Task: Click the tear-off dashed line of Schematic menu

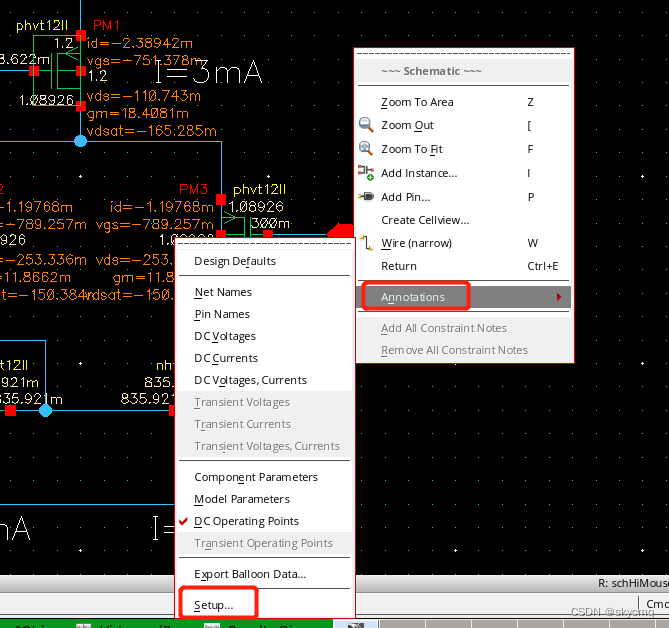Action: click(463, 54)
